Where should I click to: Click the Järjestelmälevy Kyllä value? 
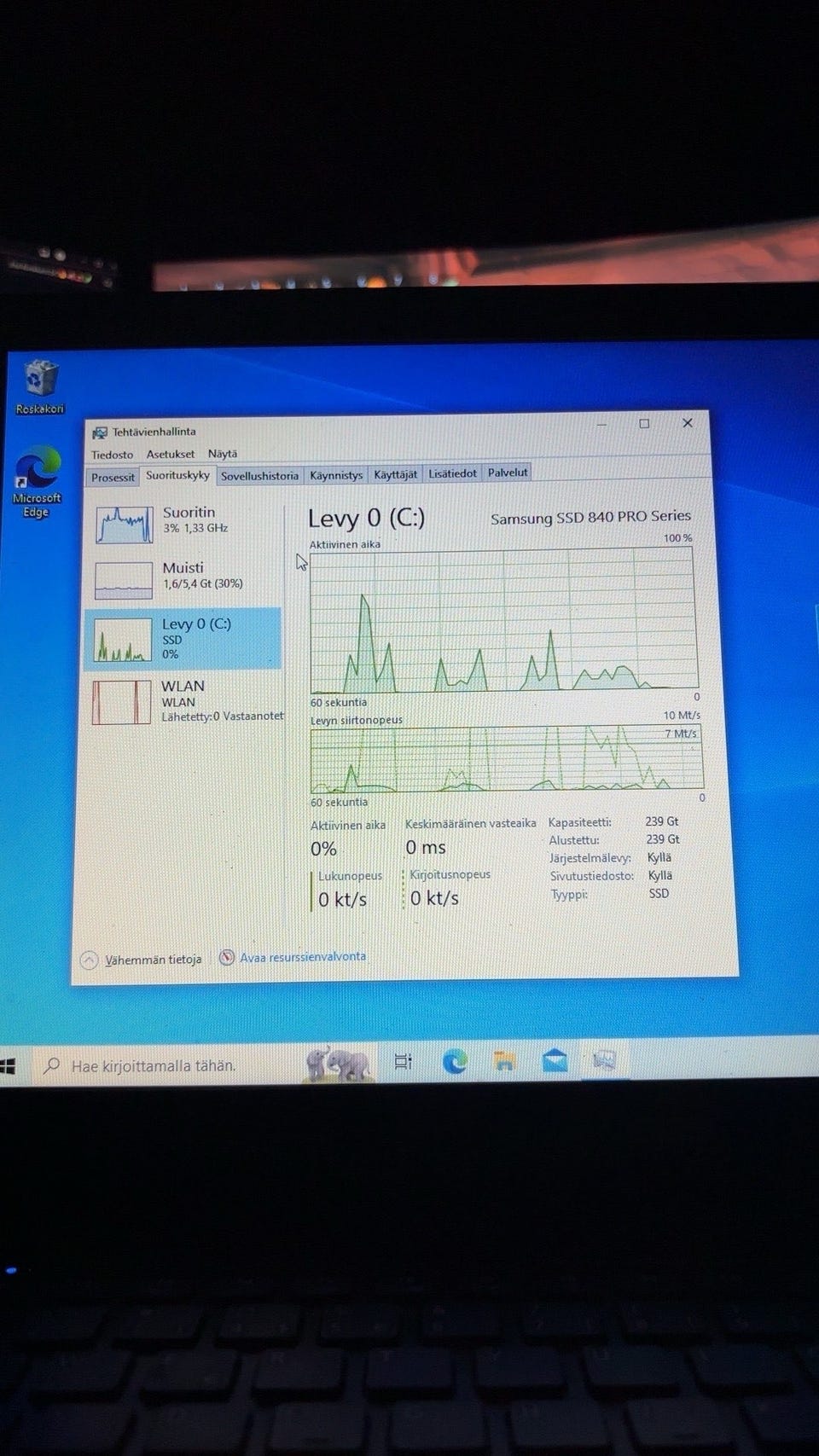(x=659, y=857)
